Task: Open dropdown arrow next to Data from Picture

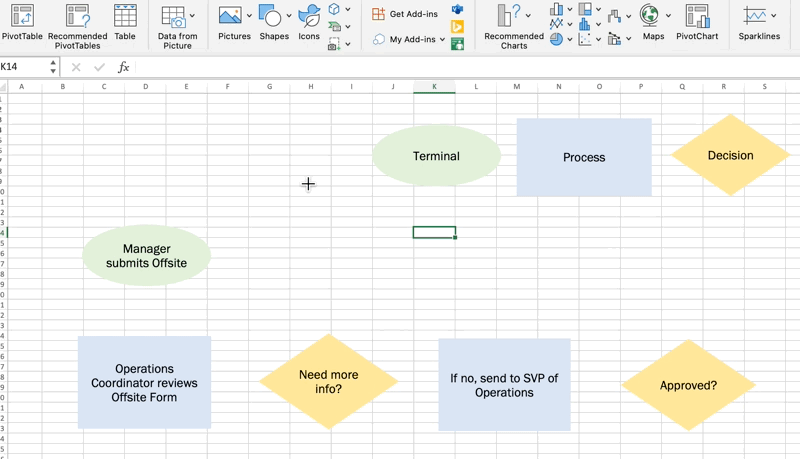Action: [192, 16]
